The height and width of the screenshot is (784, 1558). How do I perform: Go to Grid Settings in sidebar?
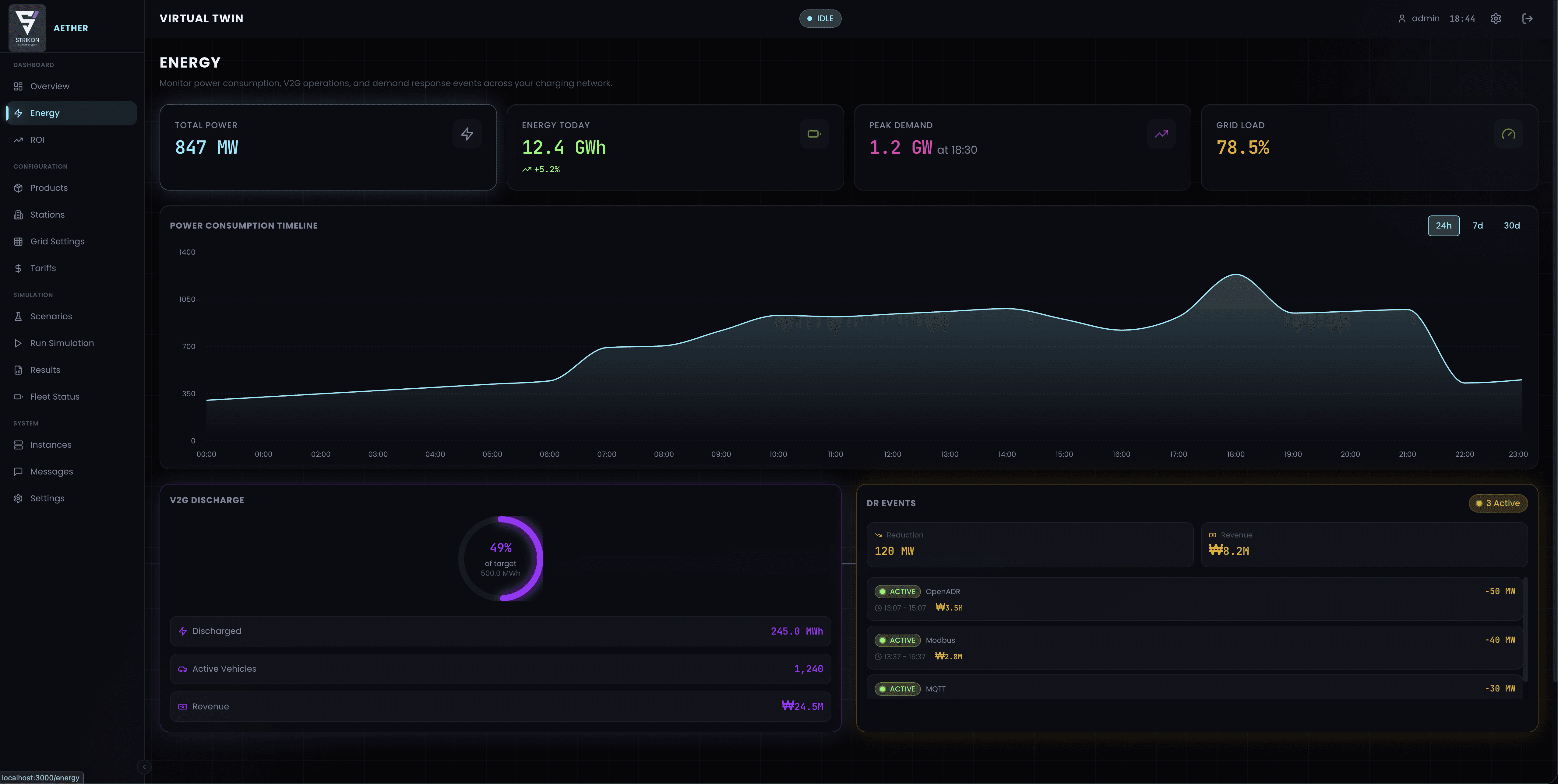click(x=57, y=241)
